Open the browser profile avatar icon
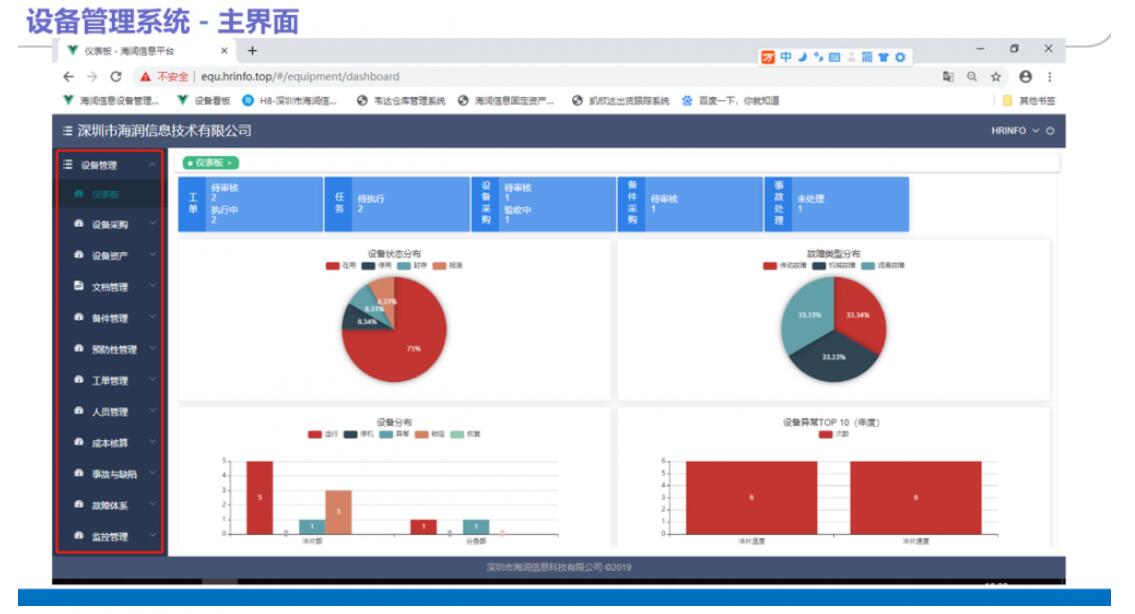This screenshot has width=1135, height=614. 1025,76
